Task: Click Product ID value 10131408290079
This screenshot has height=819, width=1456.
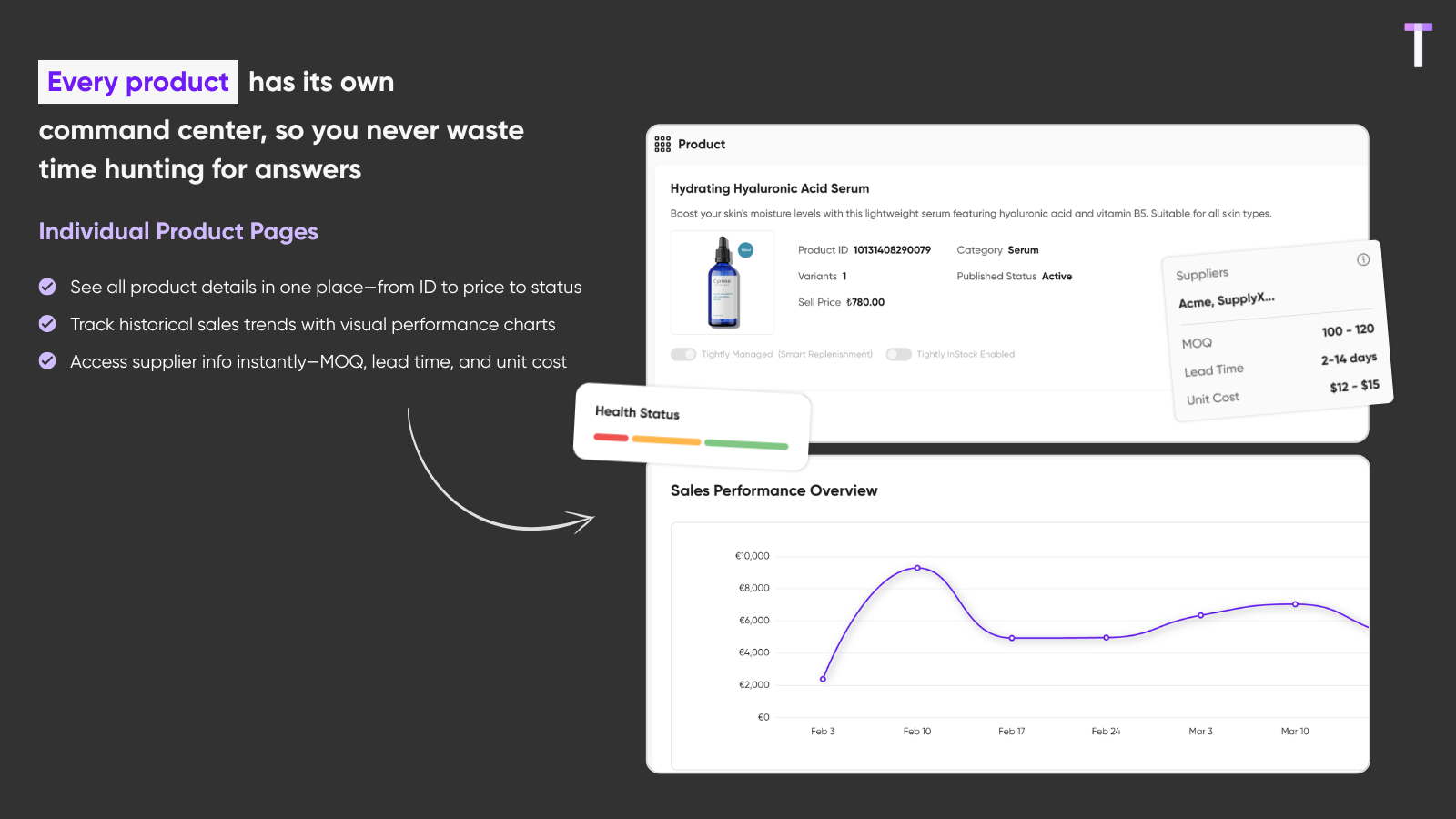Action: pyautogui.click(x=892, y=250)
